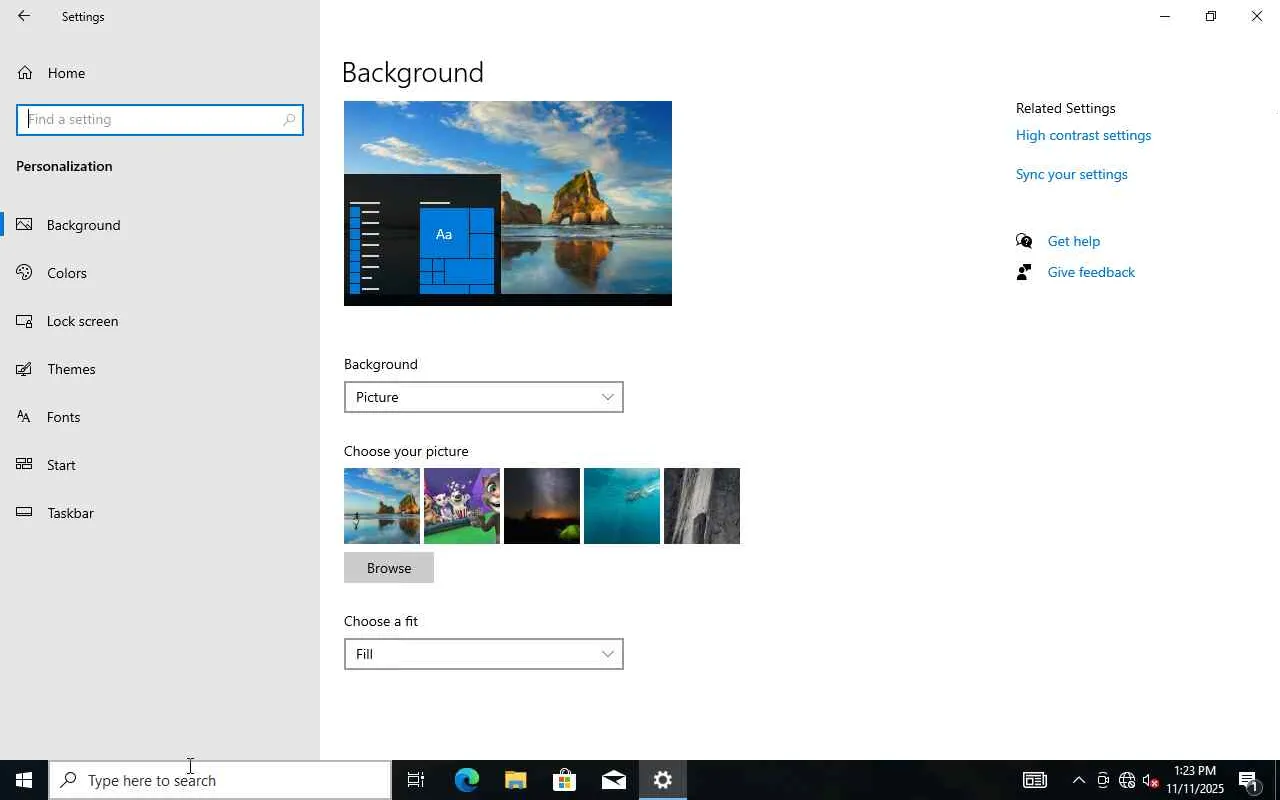
Task: Open the Mail app from the taskbar
Action: tap(613, 780)
